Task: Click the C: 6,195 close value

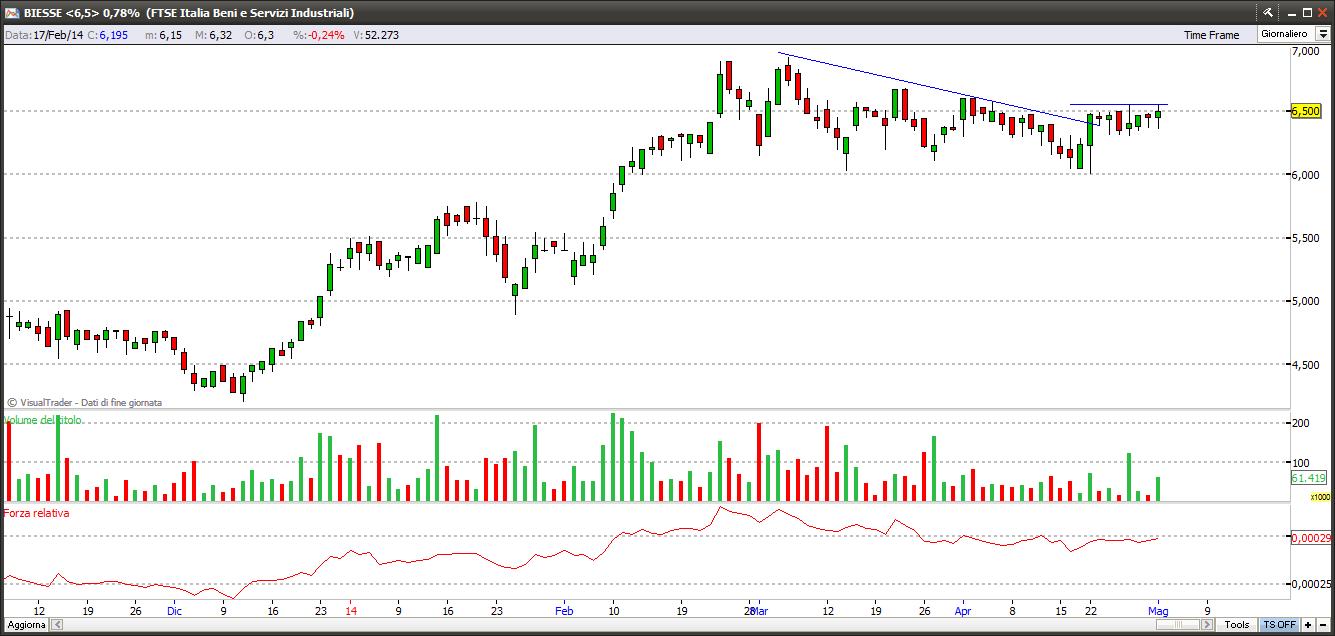Action: click(107, 35)
